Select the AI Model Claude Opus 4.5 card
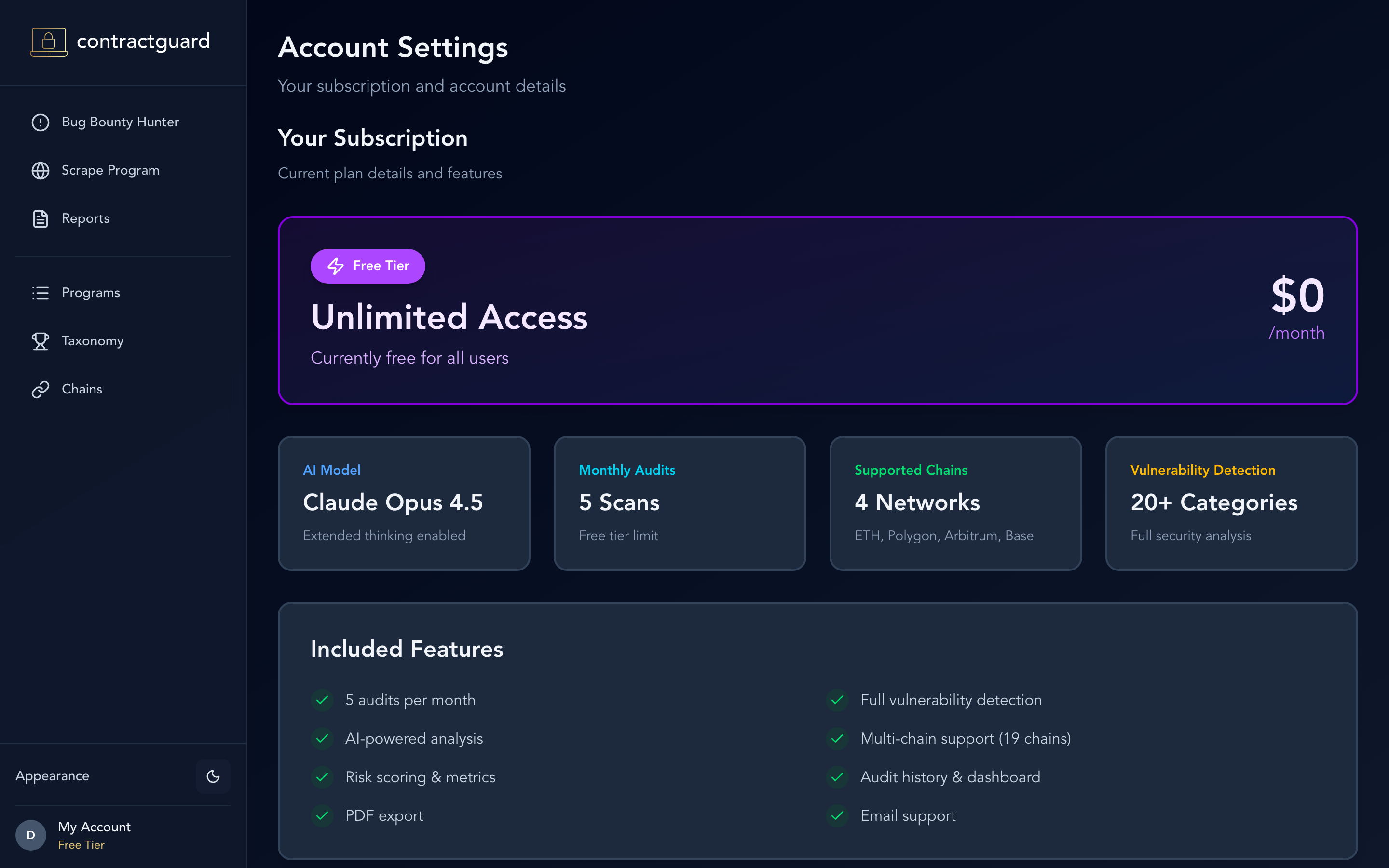1389x868 pixels. pos(404,503)
